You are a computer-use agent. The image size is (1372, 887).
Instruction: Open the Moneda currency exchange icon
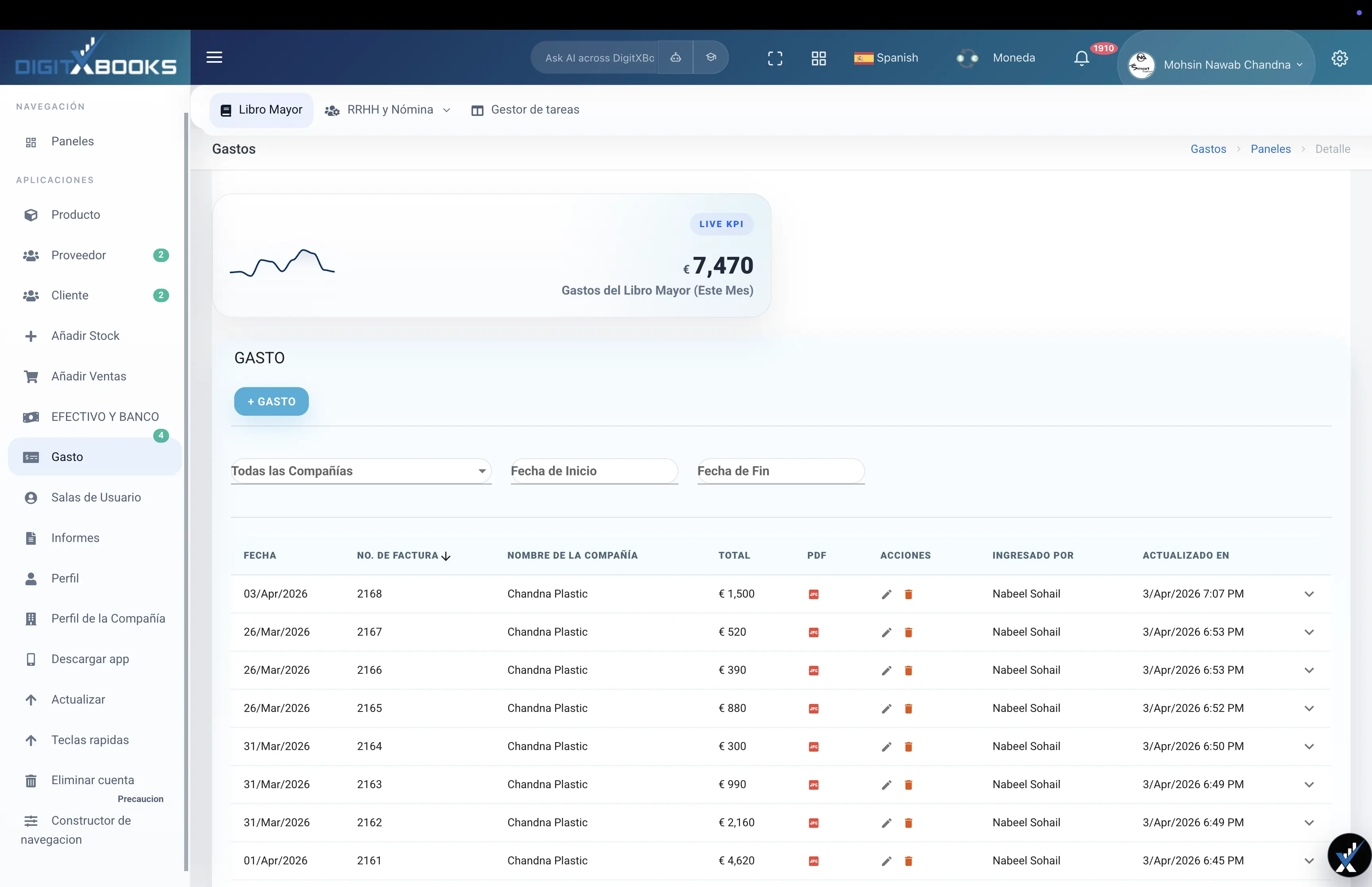tap(967, 58)
